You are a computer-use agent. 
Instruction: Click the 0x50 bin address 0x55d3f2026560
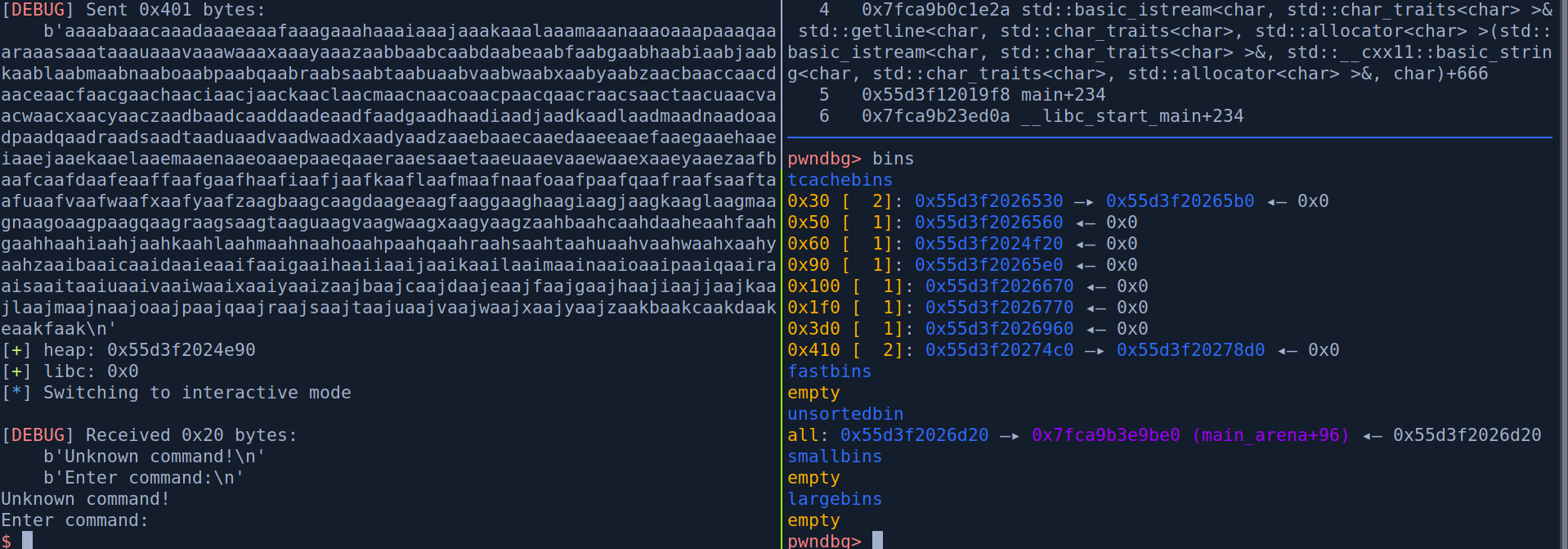[x=988, y=223]
